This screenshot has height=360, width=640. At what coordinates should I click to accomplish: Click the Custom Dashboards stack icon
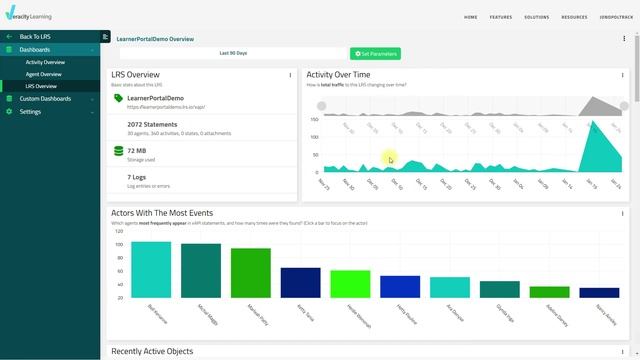9,99
